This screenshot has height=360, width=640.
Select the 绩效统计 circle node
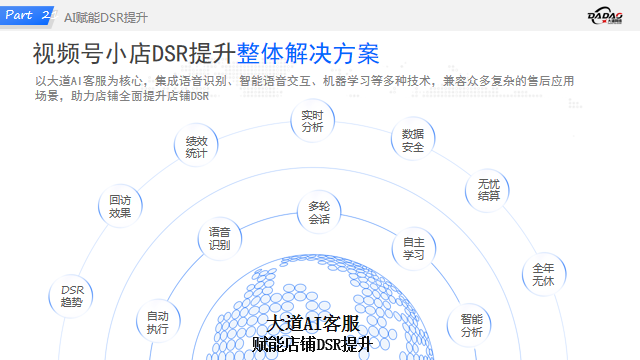[x=196, y=145]
